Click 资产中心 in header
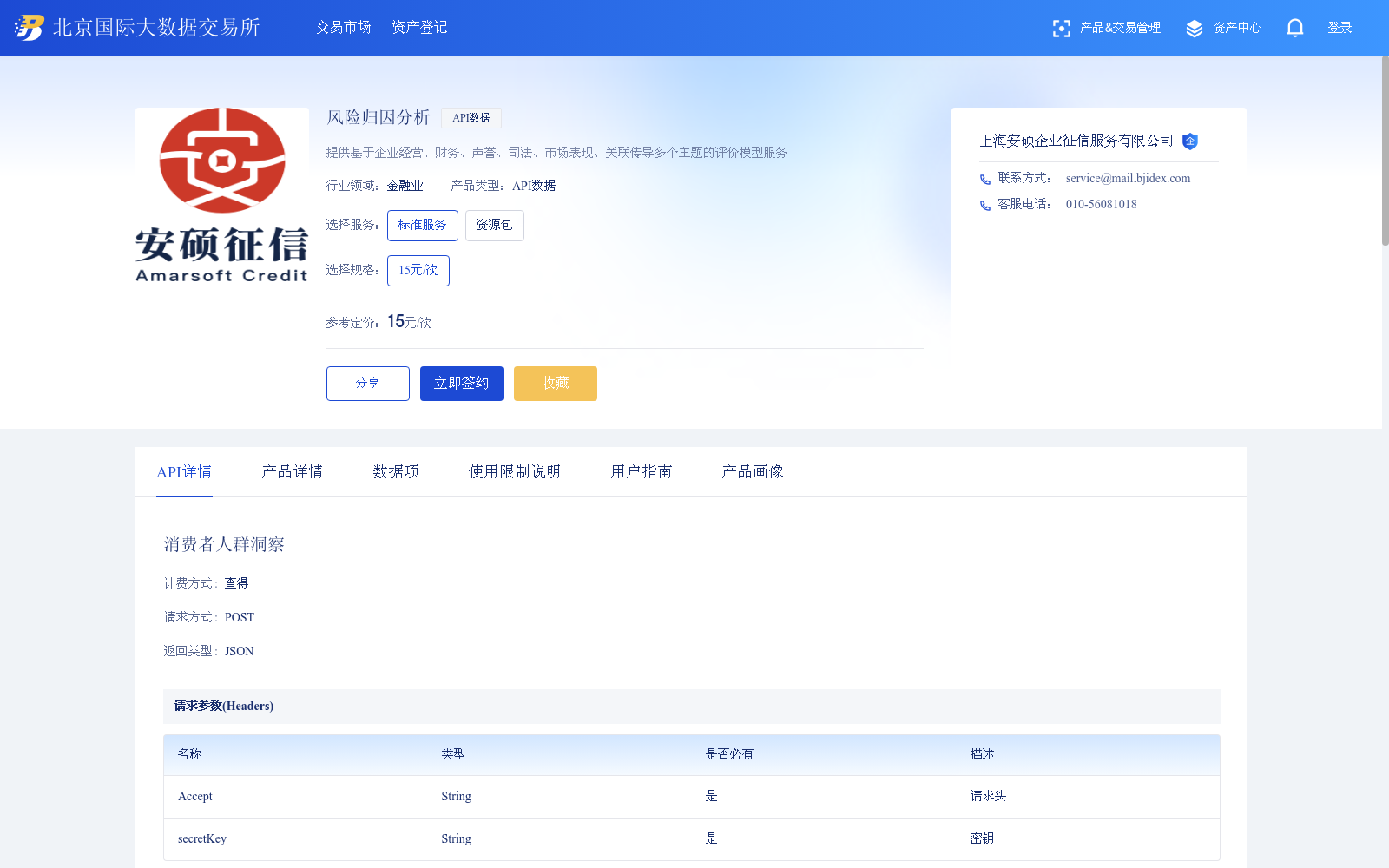 [1237, 28]
